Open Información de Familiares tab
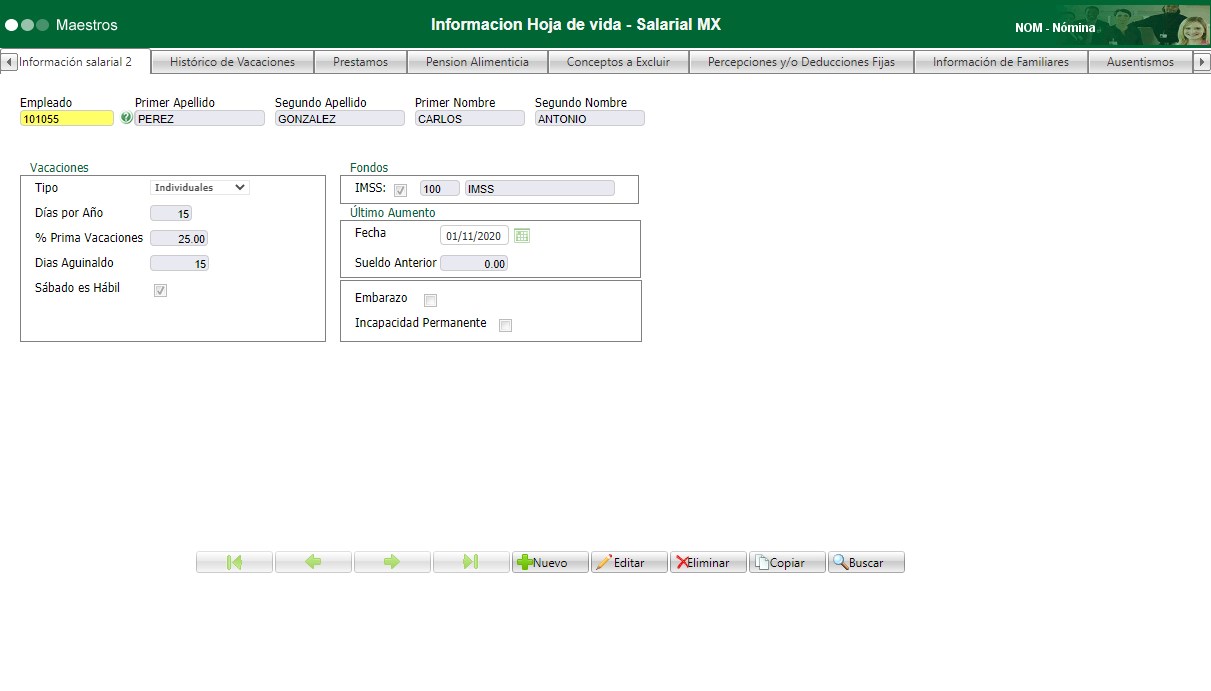 pos(1001,62)
